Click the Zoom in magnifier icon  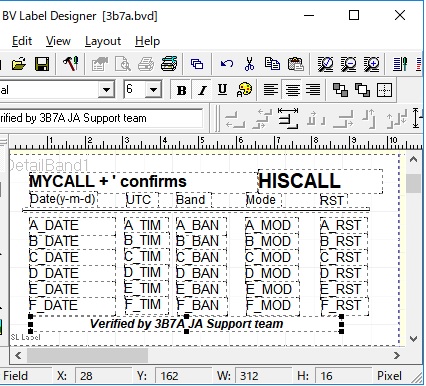tap(372, 64)
